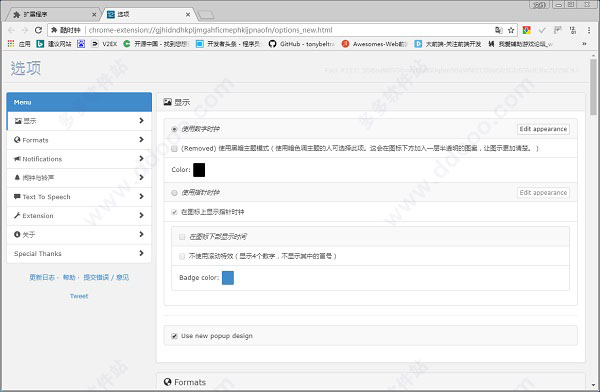Open the 更新日志 link
The image size is (600, 392).
pyautogui.click(x=42, y=277)
